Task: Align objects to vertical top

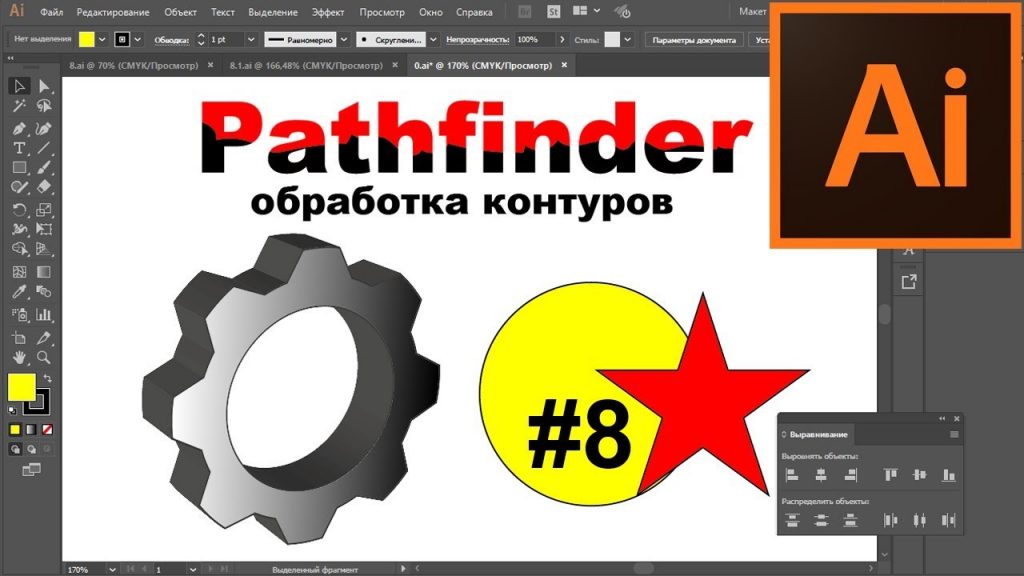Action: (890, 475)
